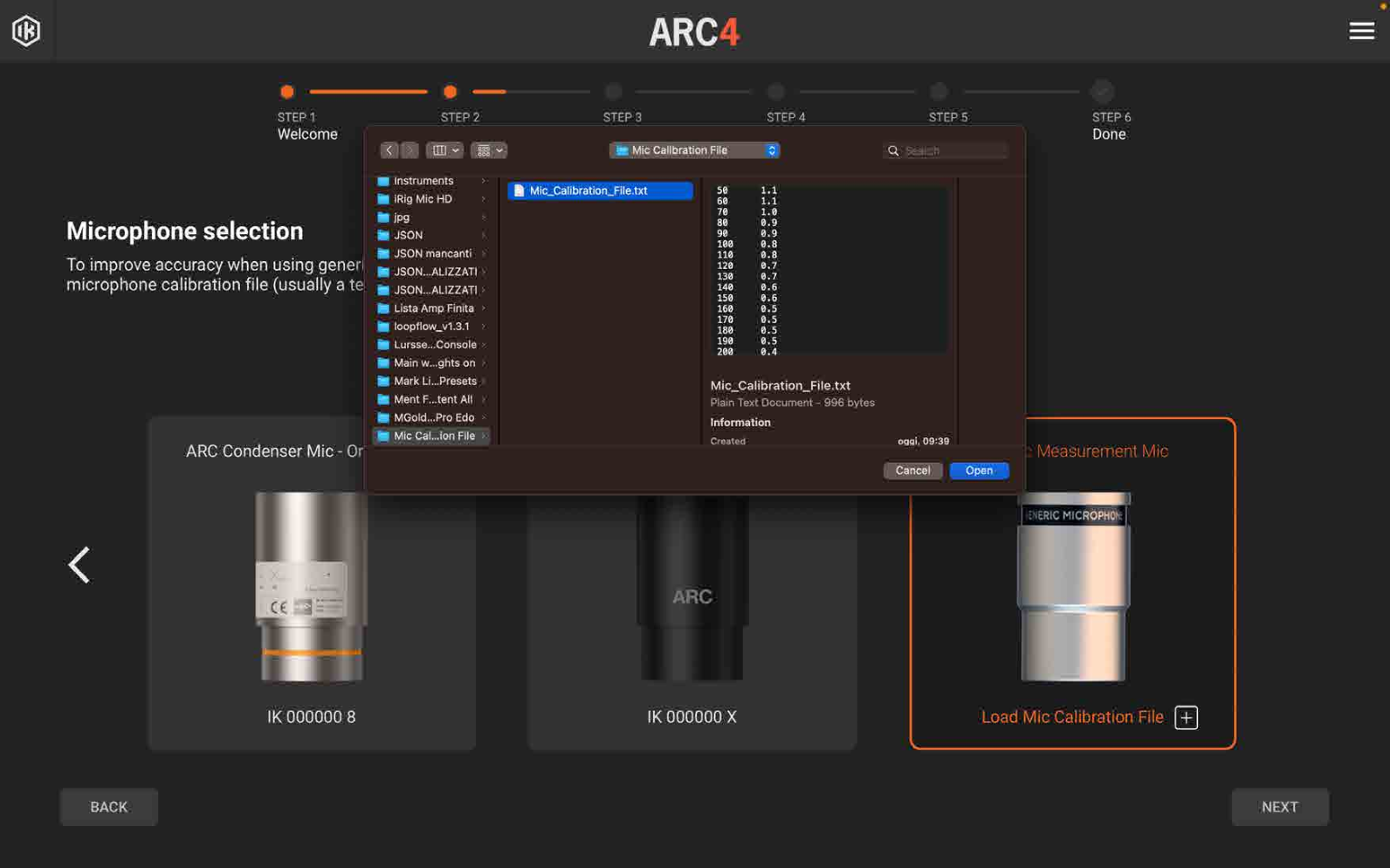Select the iRig Mic HD folder

(431, 199)
